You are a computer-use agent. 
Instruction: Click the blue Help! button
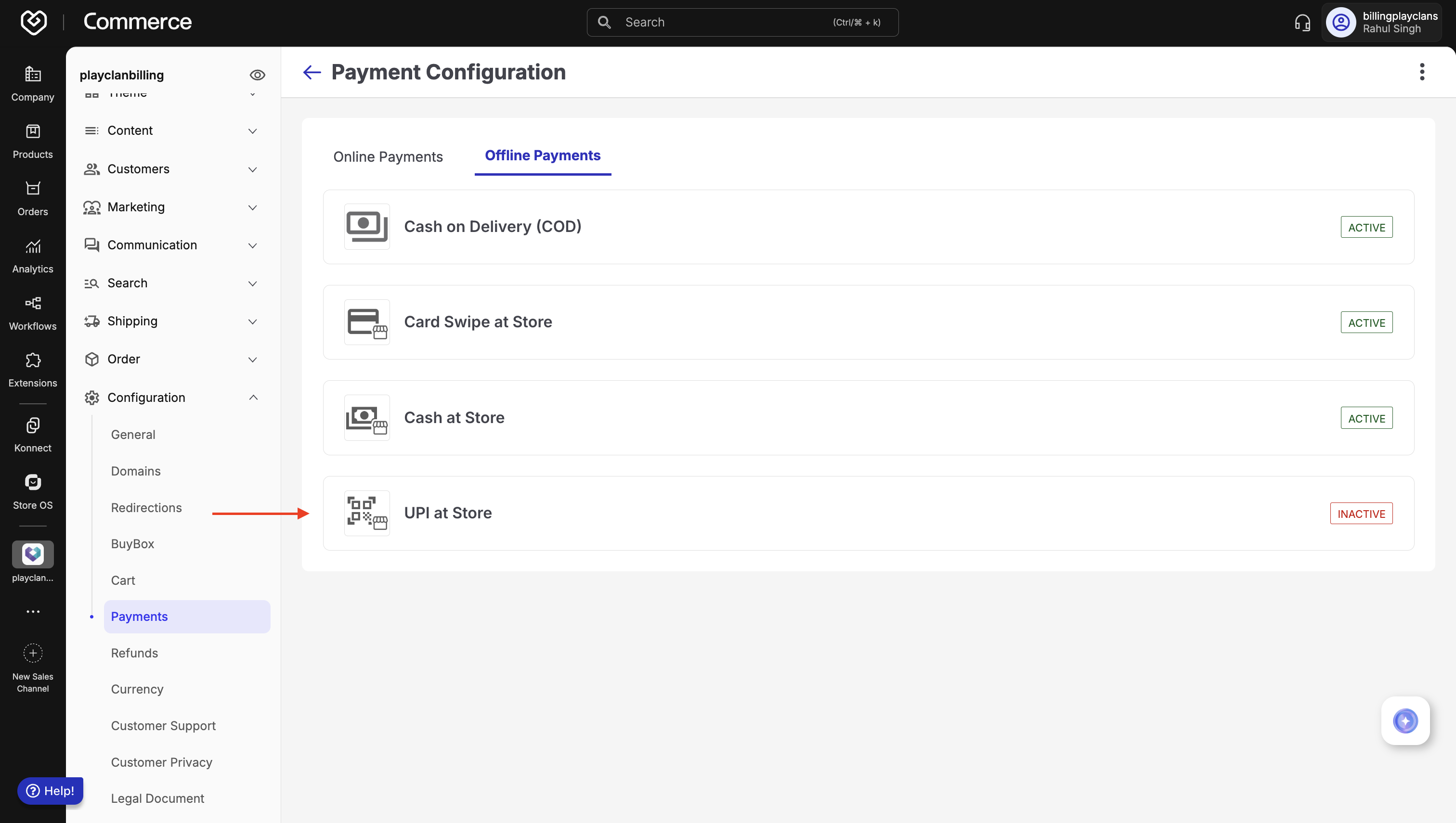[x=51, y=790]
